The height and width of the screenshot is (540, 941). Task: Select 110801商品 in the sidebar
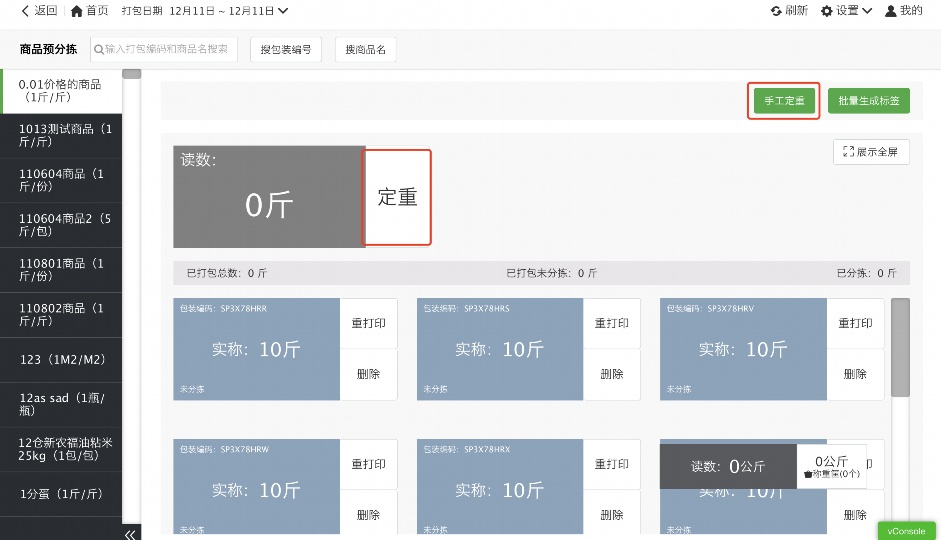61,270
